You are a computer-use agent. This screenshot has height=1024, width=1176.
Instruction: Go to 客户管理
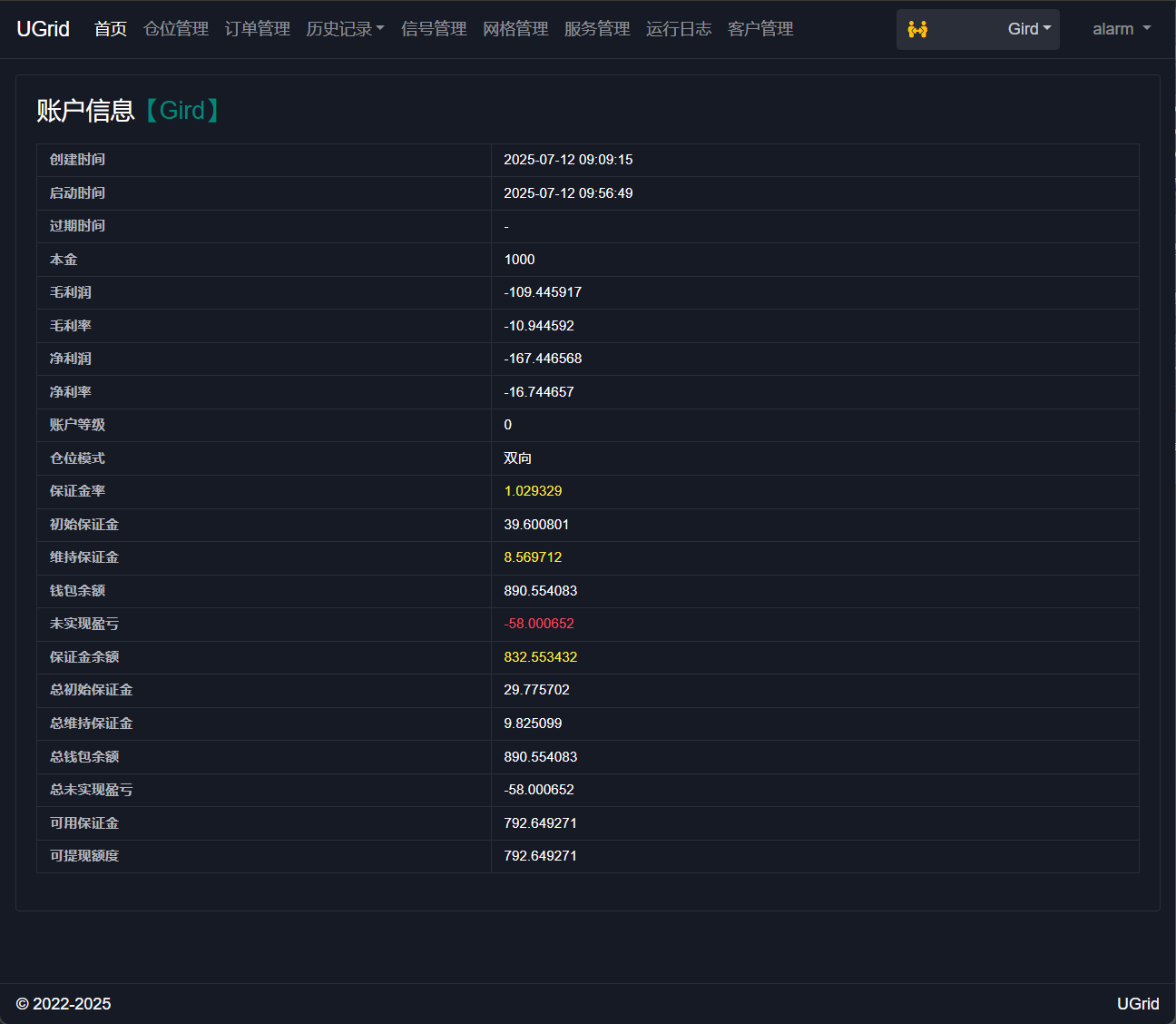click(760, 29)
